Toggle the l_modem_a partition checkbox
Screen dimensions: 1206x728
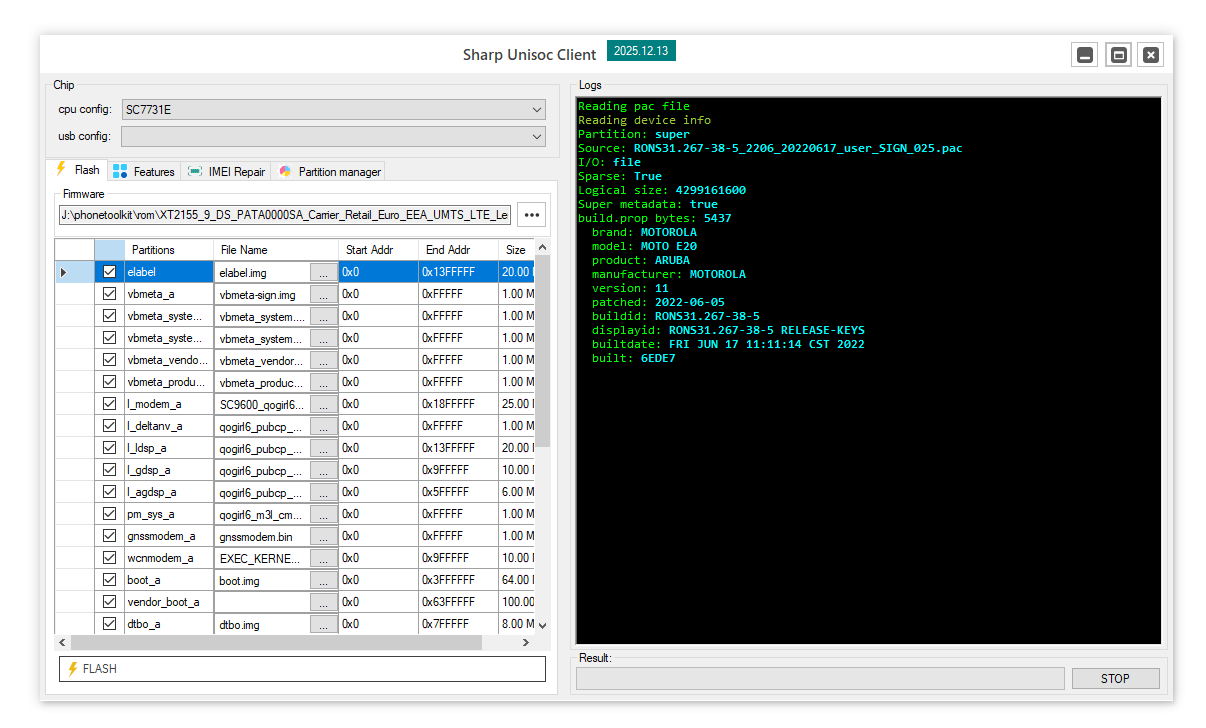[x=110, y=404]
